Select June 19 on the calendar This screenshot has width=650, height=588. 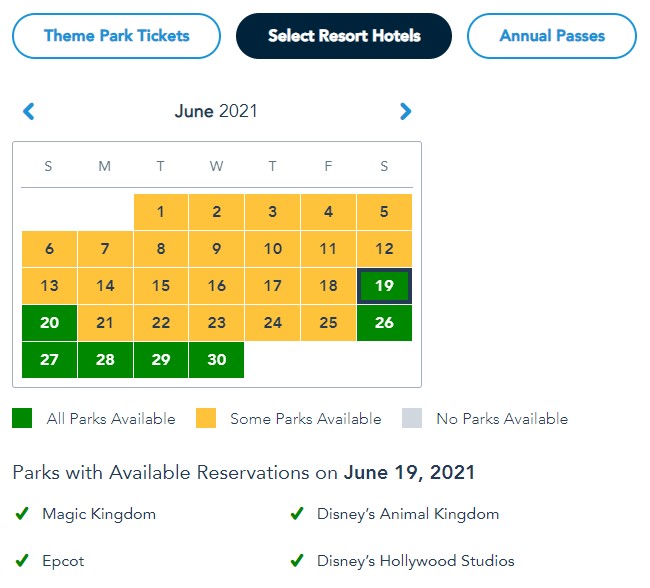click(384, 286)
